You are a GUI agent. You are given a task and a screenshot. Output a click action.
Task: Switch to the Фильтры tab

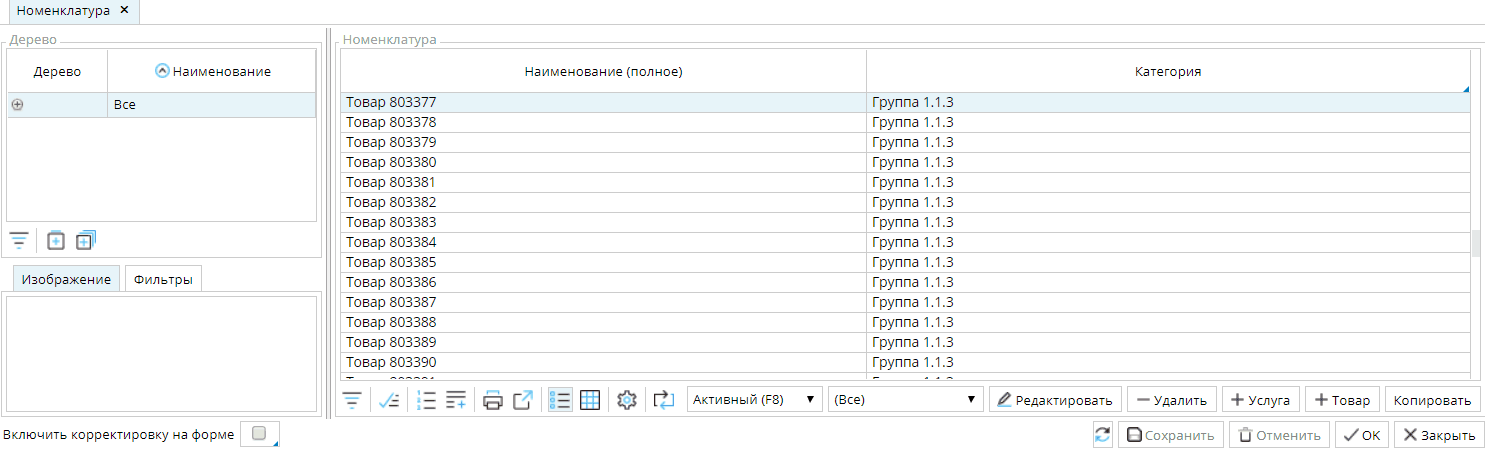(x=162, y=280)
